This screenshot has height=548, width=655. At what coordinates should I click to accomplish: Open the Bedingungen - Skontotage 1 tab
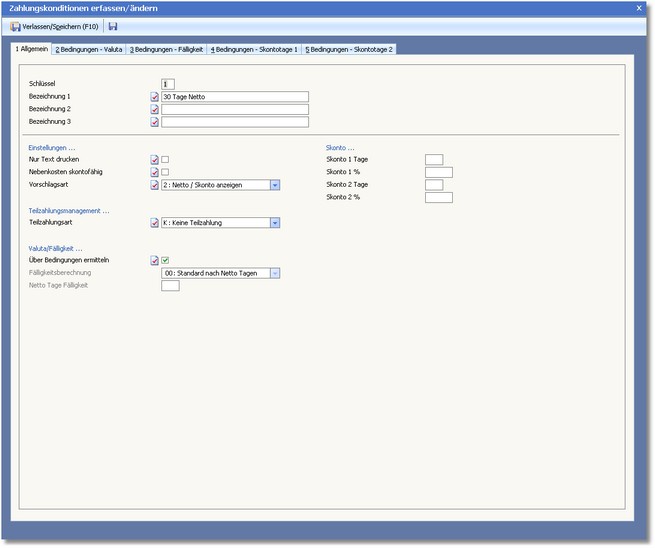point(254,49)
